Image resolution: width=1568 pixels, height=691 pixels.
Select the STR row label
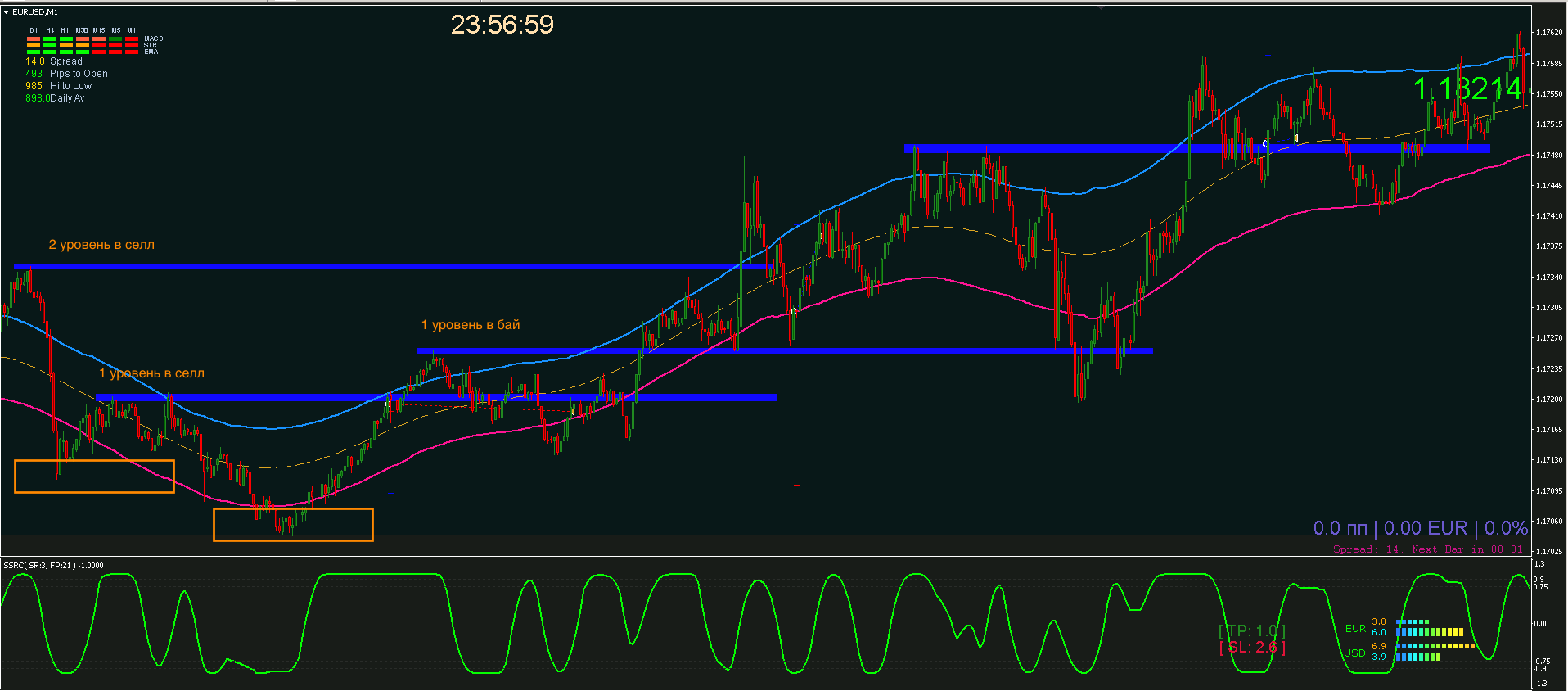click(151, 45)
